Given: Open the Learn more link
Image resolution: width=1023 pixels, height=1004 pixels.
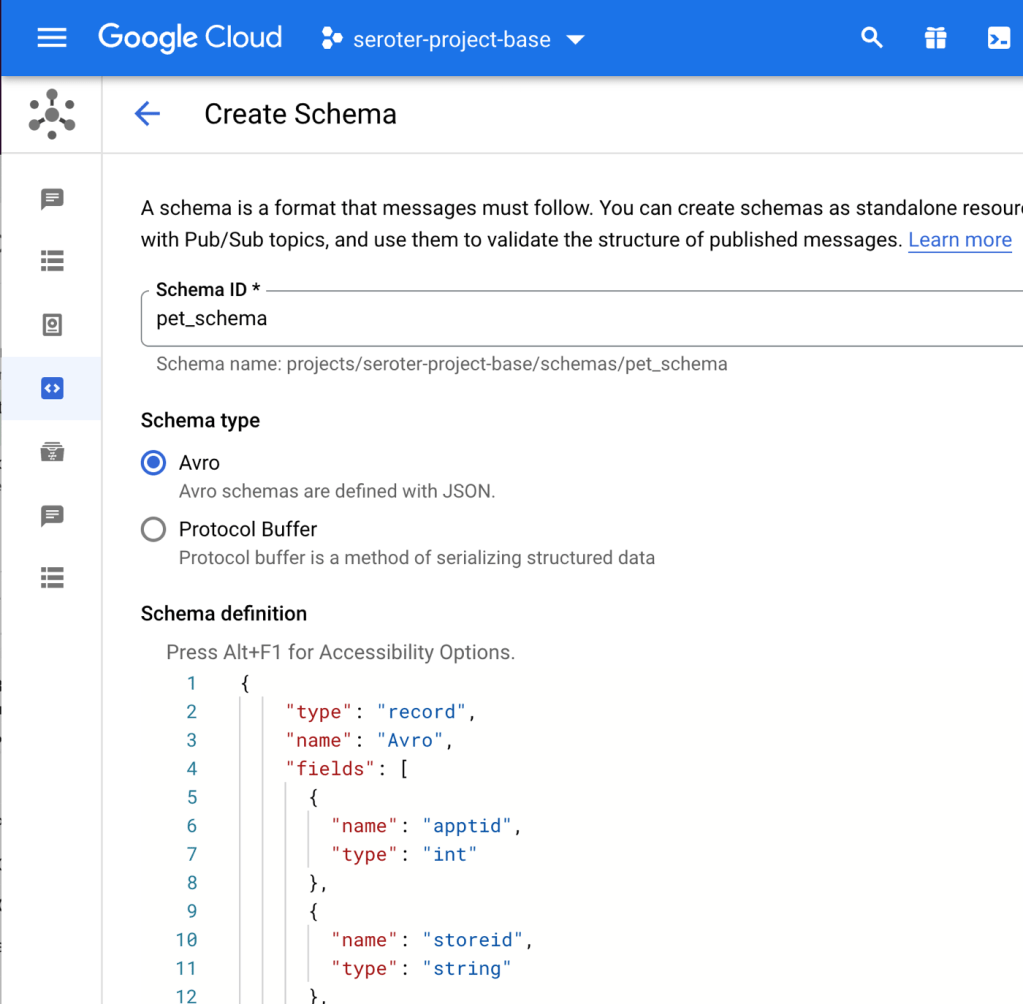Looking at the screenshot, I should [959, 240].
